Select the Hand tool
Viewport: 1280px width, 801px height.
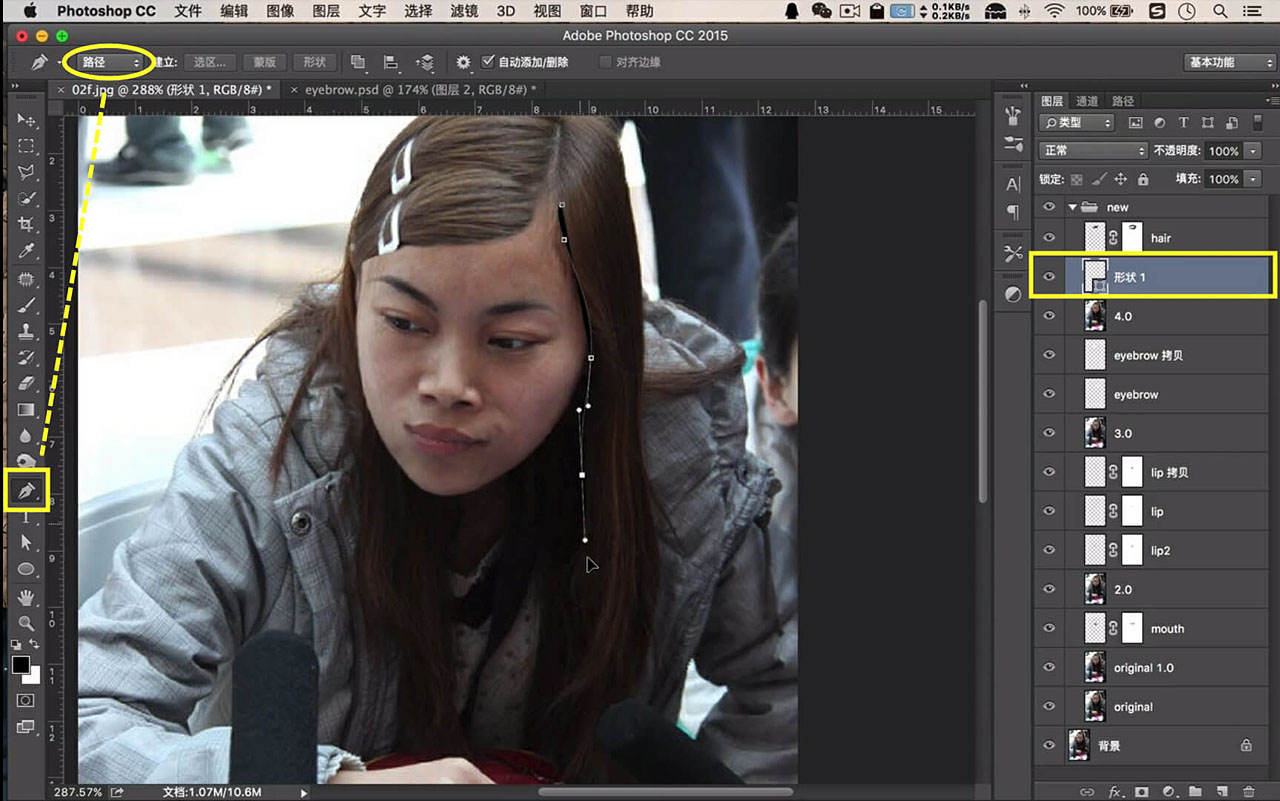pyautogui.click(x=26, y=597)
